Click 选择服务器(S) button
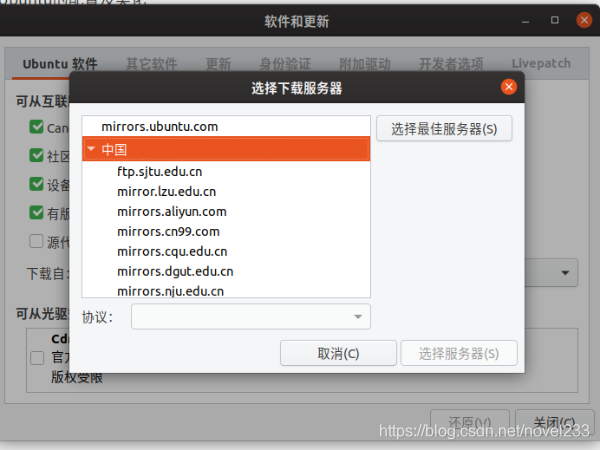Viewport: 600px width, 450px height. click(x=459, y=353)
